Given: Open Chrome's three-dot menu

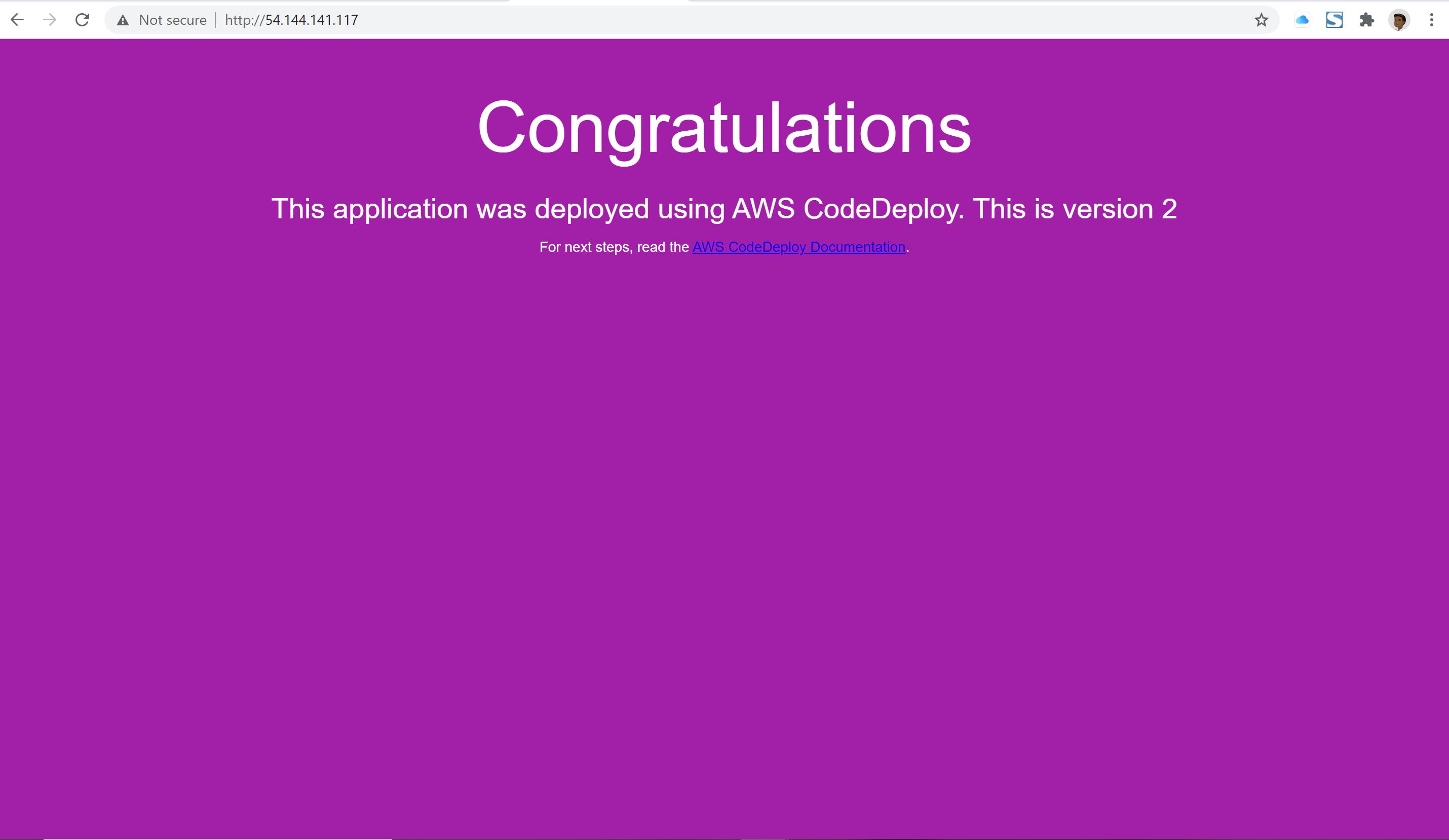Looking at the screenshot, I should click(x=1431, y=20).
